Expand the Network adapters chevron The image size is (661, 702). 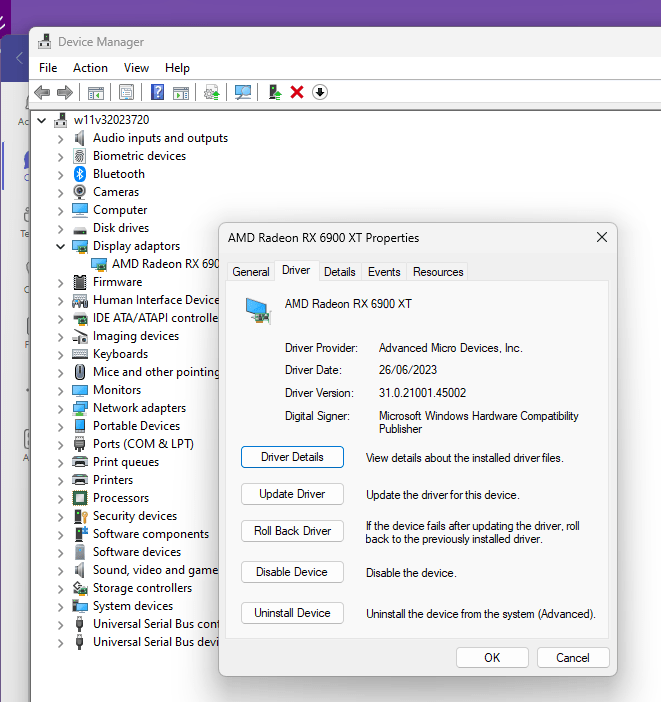click(60, 409)
